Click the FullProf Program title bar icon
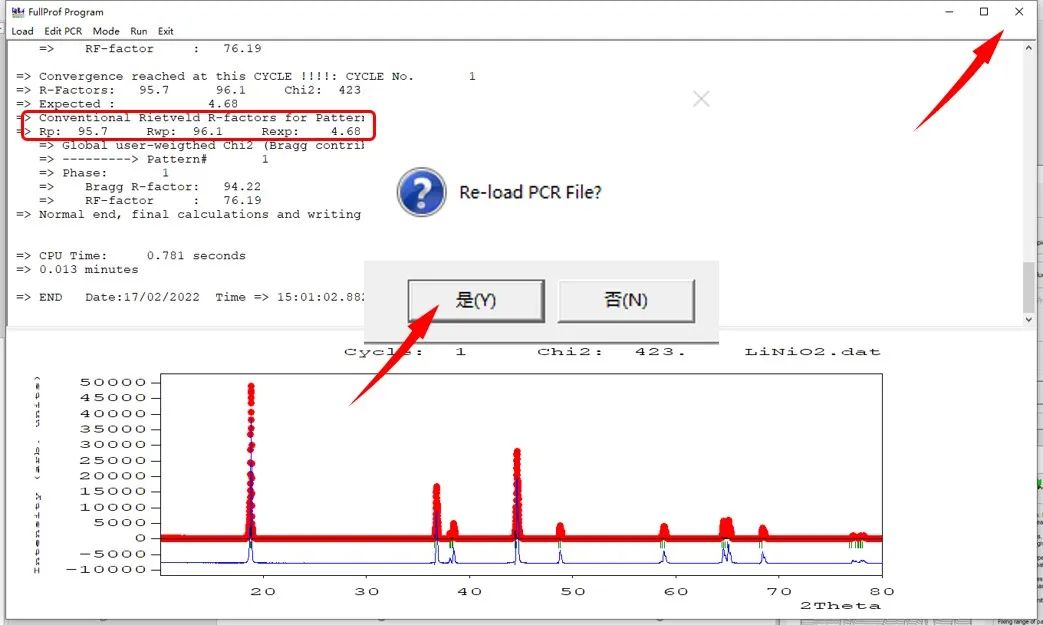 17,12
